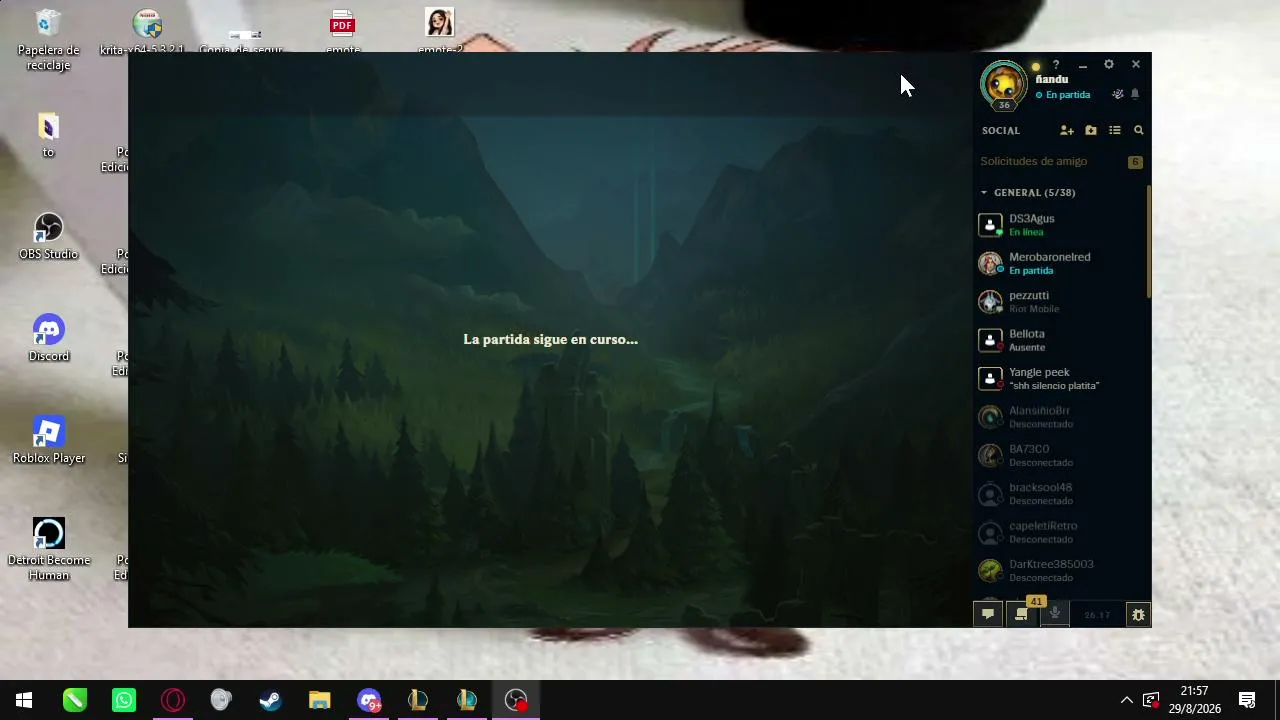Open Discord from the taskbar
Image resolution: width=1280 pixels, height=720 pixels.
pyautogui.click(x=369, y=700)
